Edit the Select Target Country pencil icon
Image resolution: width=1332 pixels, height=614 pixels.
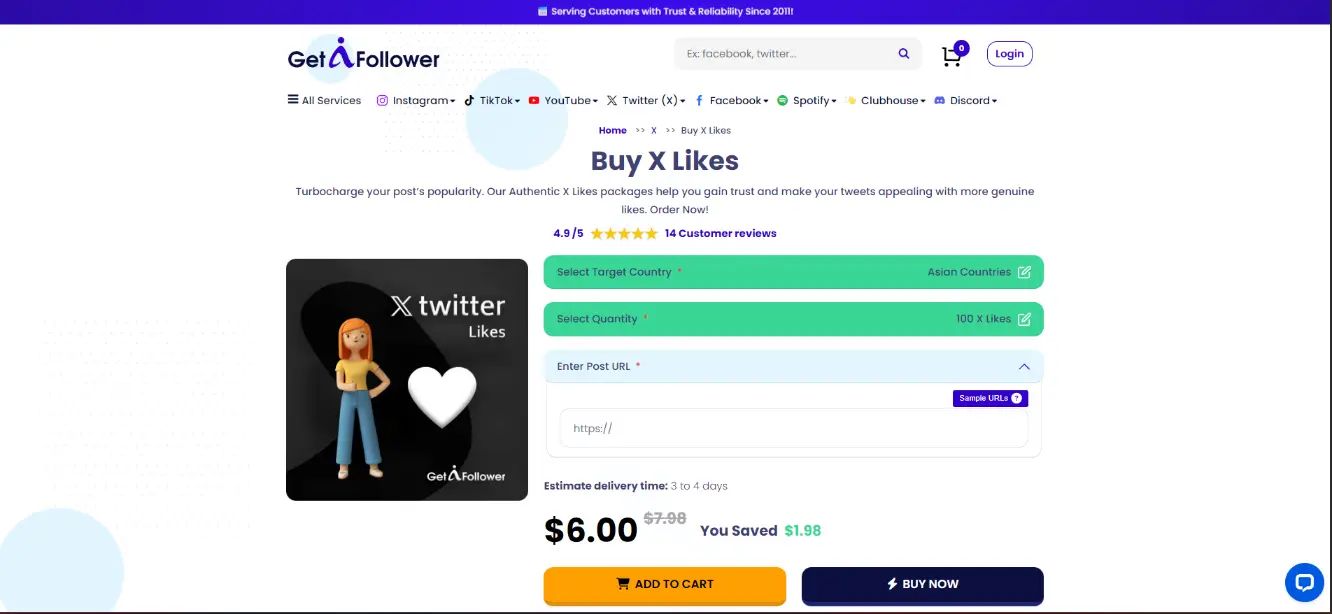(1023, 271)
